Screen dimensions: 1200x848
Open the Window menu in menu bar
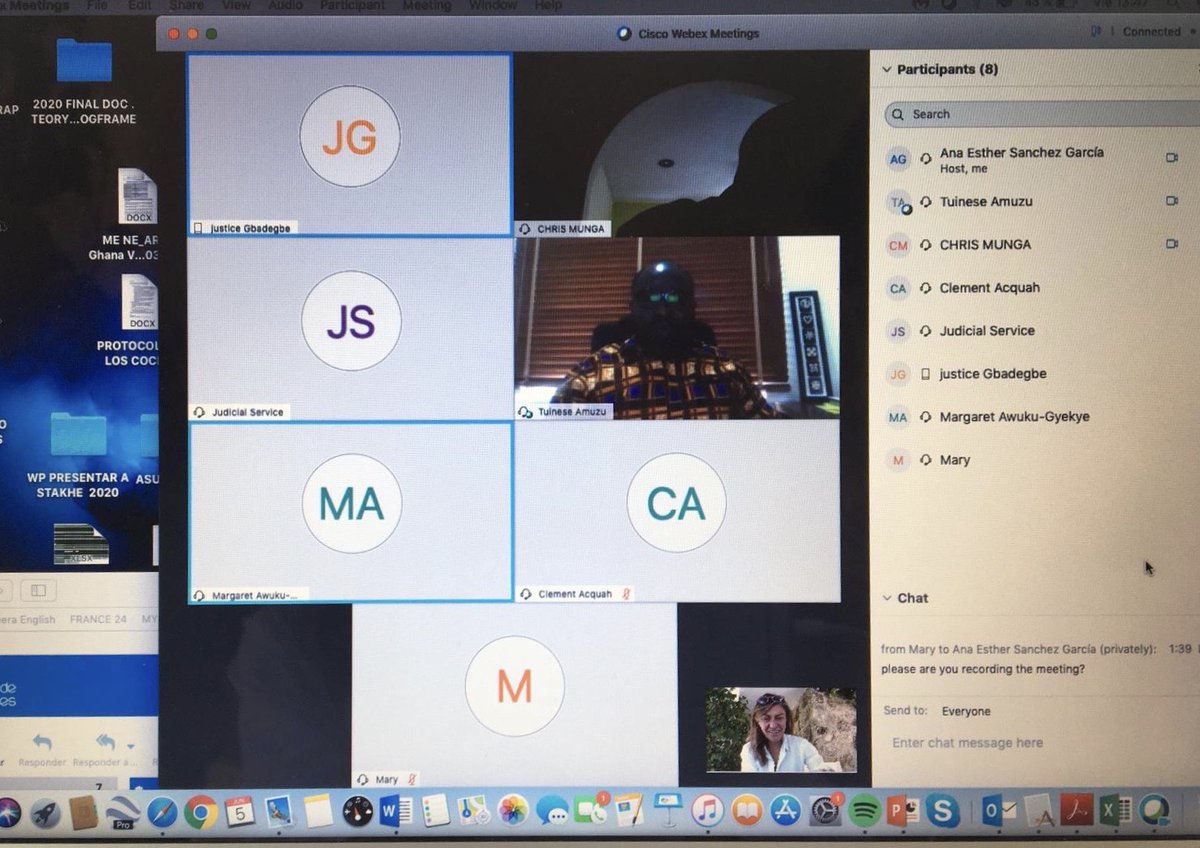click(x=492, y=5)
